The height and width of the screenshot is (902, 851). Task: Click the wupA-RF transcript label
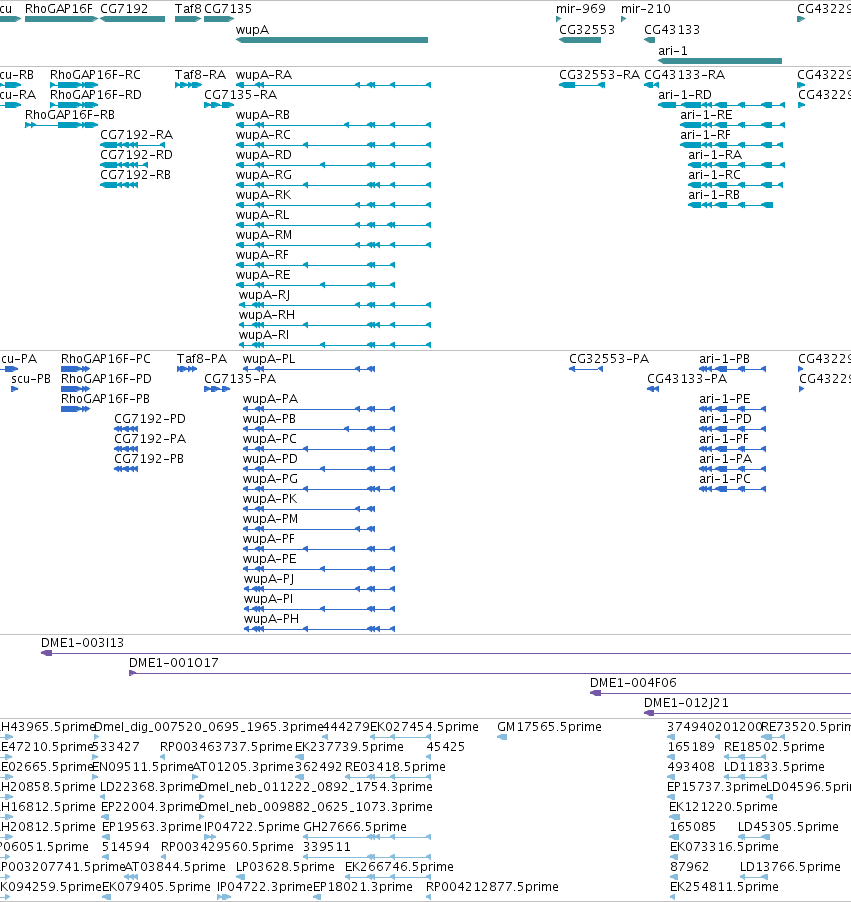tap(262, 254)
